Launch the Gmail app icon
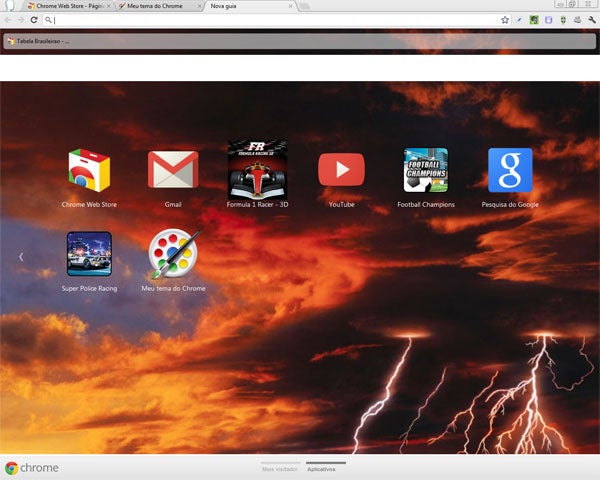 tap(173, 171)
